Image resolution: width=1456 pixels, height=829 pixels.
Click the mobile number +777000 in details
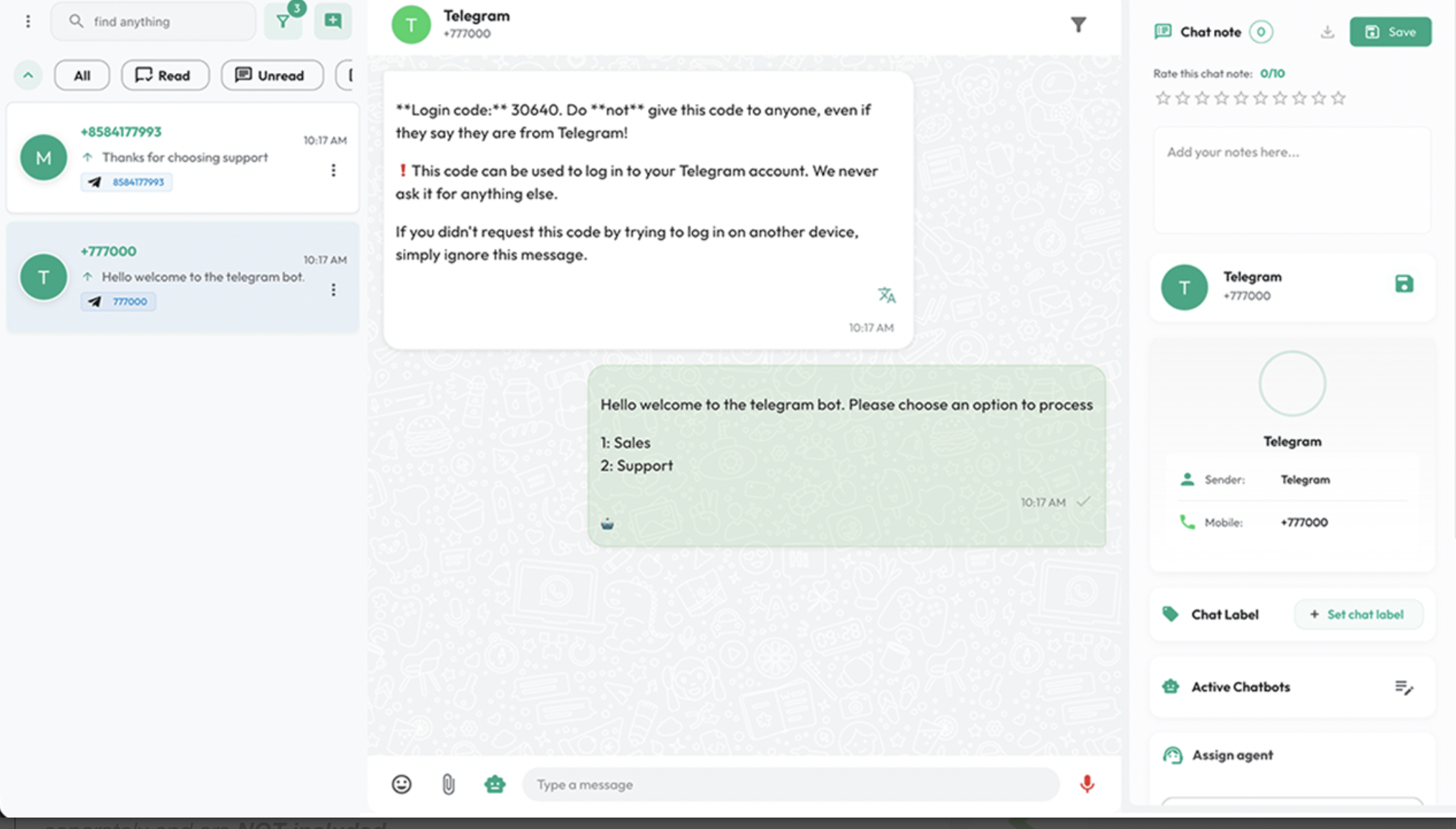(x=1304, y=523)
